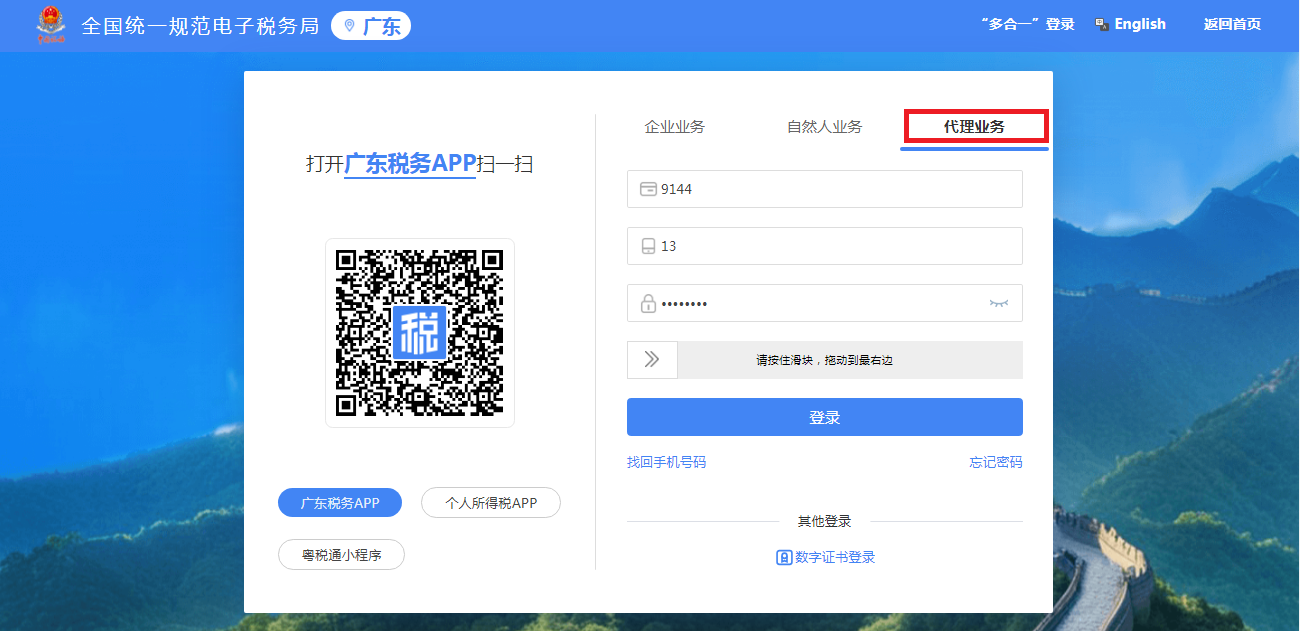Click the 税 logo inside the QR code

pyautogui.click(x=419, y=333)
